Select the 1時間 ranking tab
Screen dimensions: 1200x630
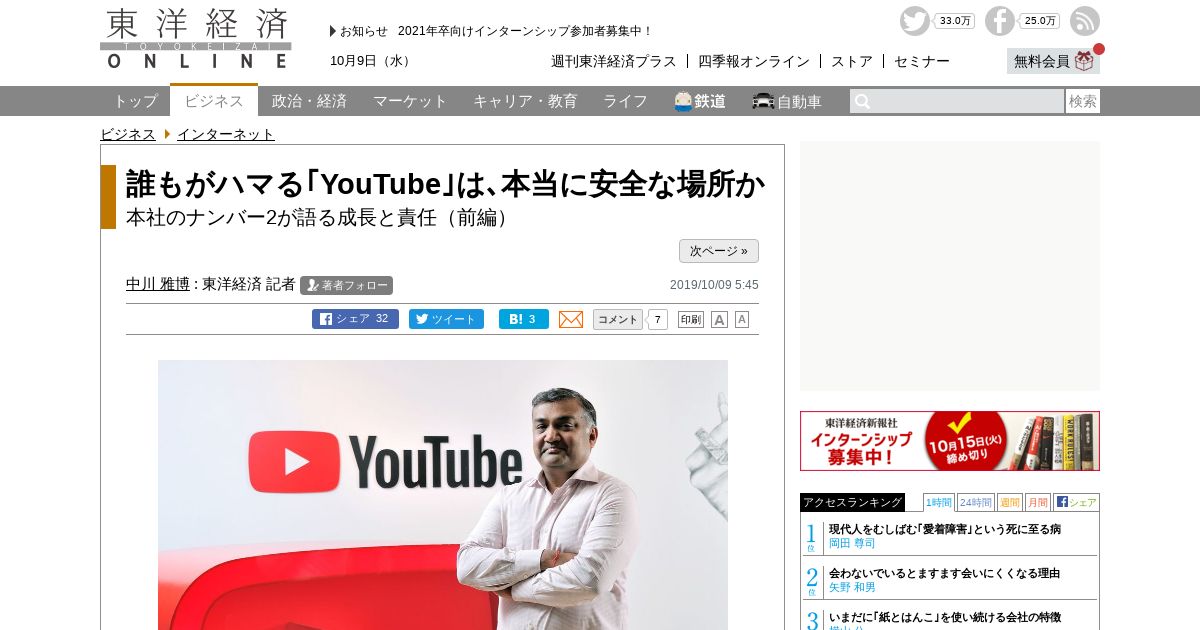click(x=939, y=502)
